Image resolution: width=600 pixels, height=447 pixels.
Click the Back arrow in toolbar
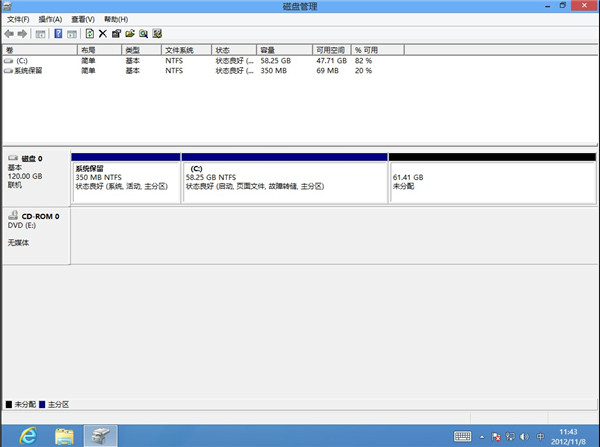point(9,33)
